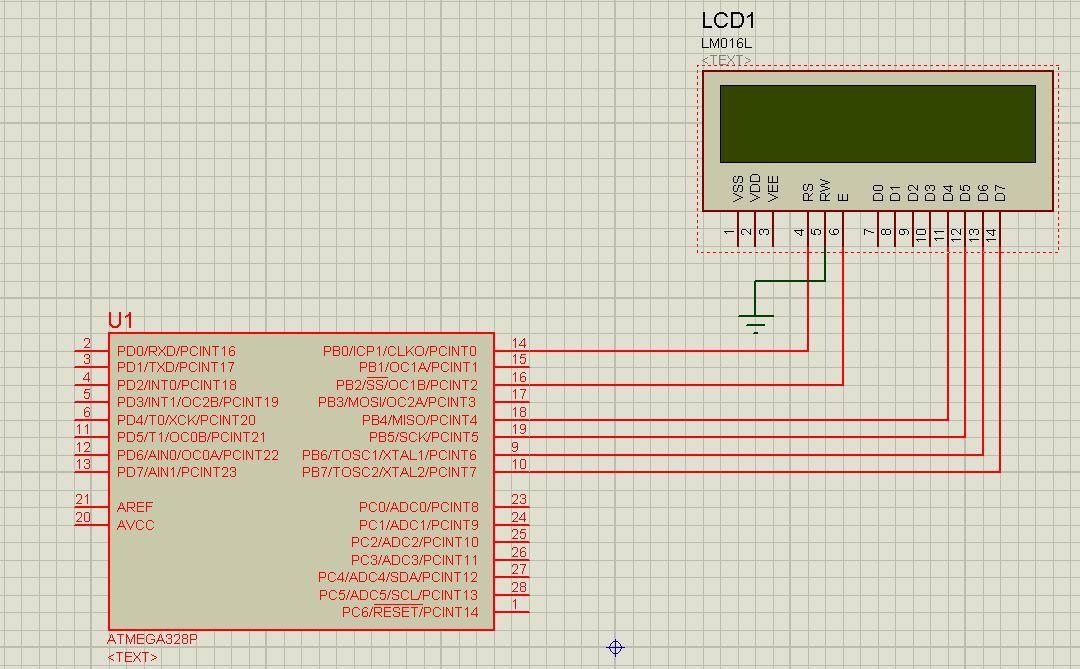Click the PB7/TOSC2/XTAL2/PCINT7 pin label
The width and height of the screenshot is (1080, 669).
(x=389, y=472)
